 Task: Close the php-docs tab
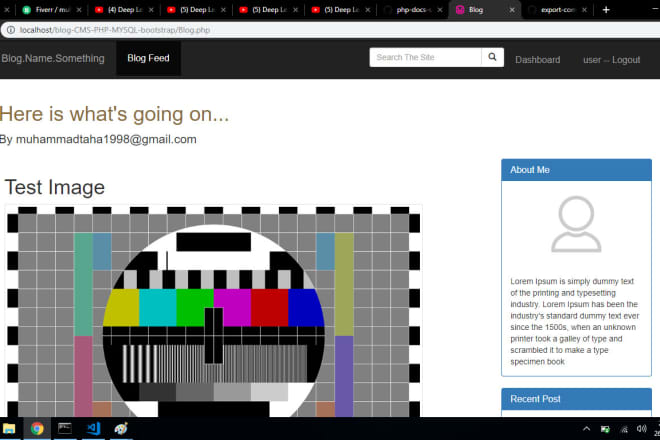pyautogui.click(x=440, y=10)
